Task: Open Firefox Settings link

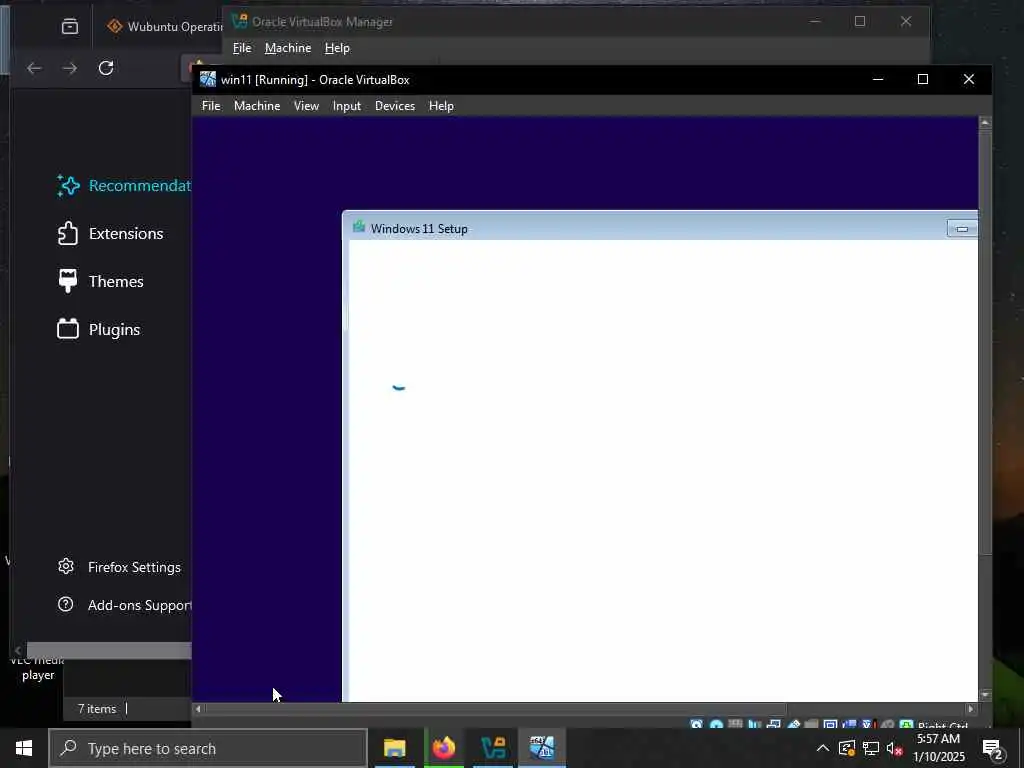Action: point(119,567)
